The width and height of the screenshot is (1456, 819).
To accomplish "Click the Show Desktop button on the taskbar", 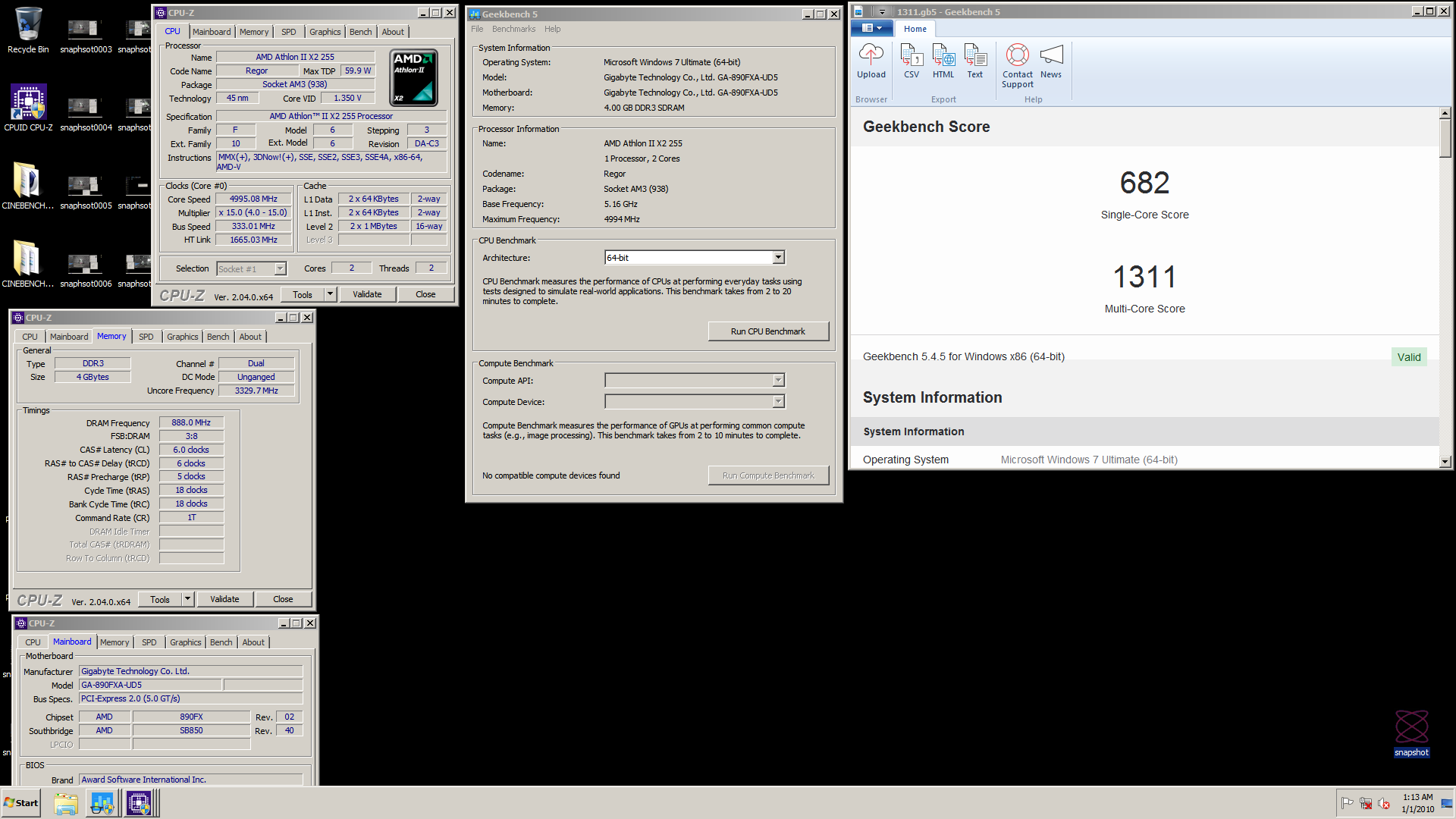I will tap(1448, 803).
